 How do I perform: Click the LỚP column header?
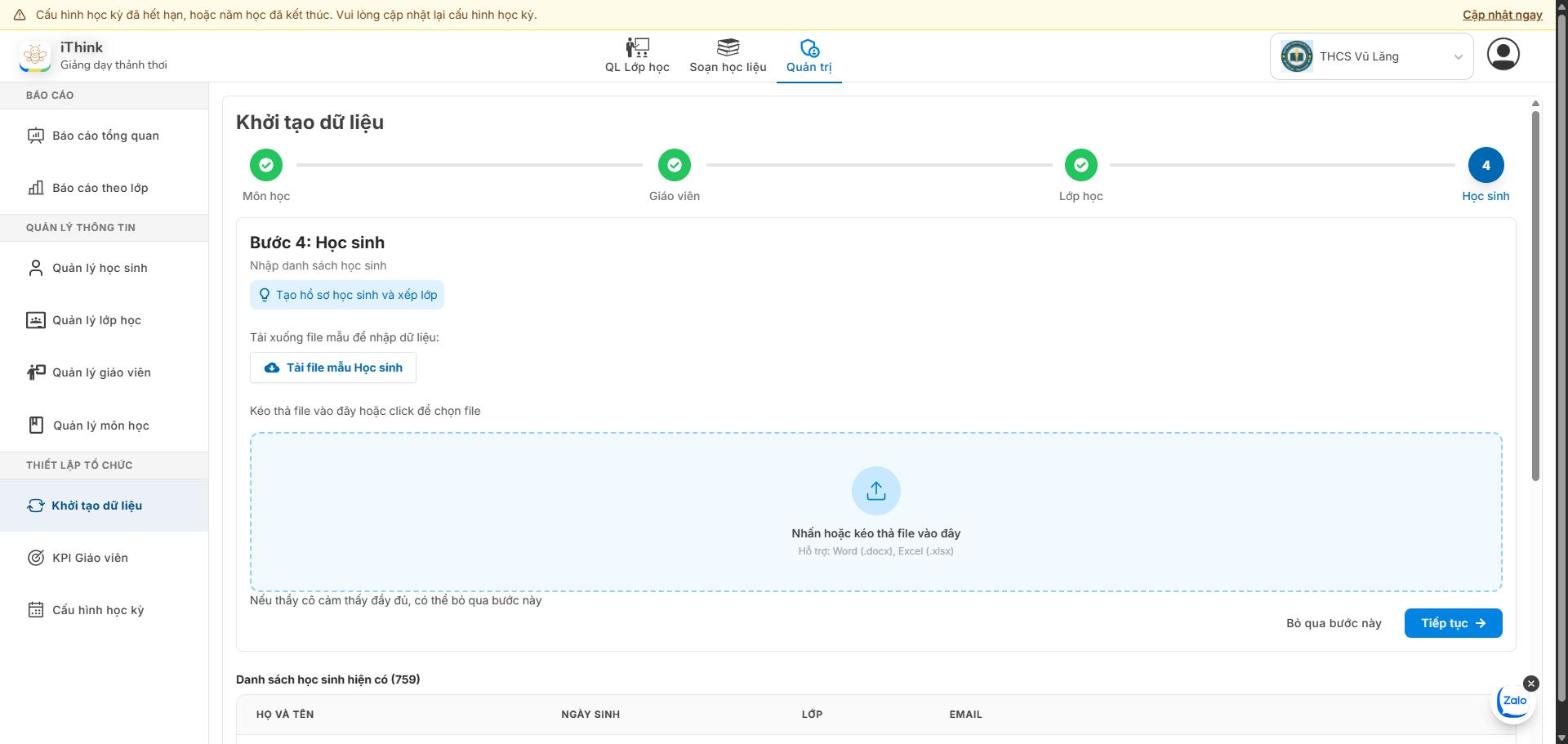(812, 715)
